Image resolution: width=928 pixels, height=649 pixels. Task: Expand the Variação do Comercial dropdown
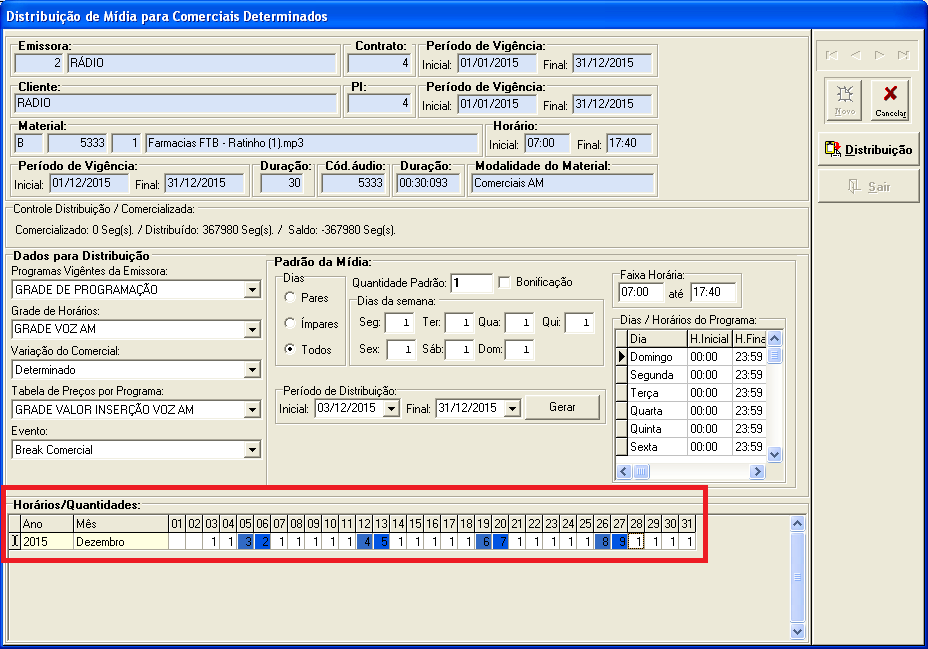(251, 370)
